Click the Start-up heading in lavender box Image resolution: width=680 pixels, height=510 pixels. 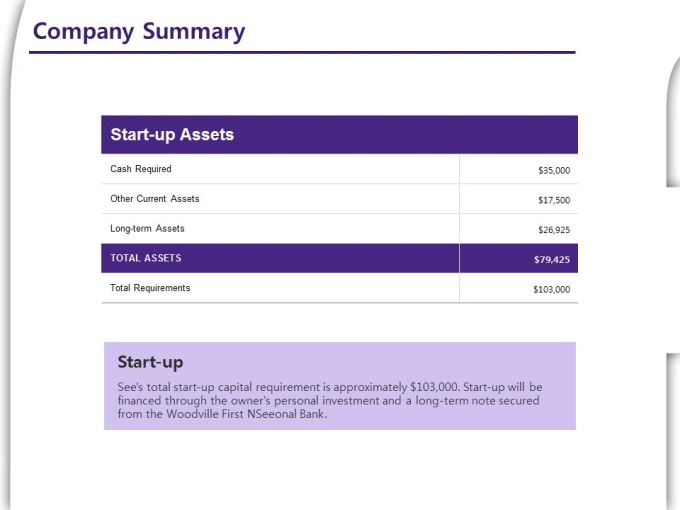[150, 362]
